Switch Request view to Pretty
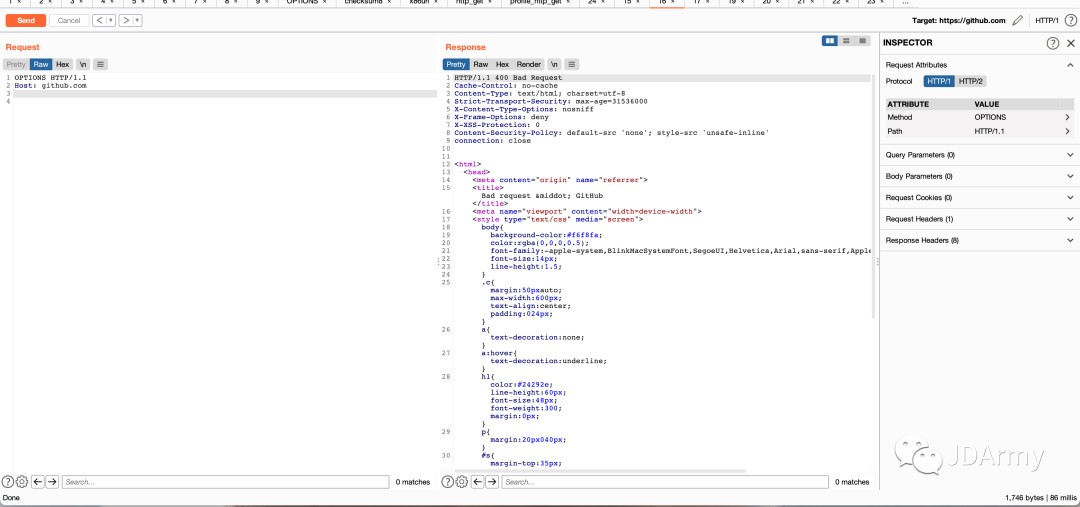1080x507 pixels. pos(16,64)
